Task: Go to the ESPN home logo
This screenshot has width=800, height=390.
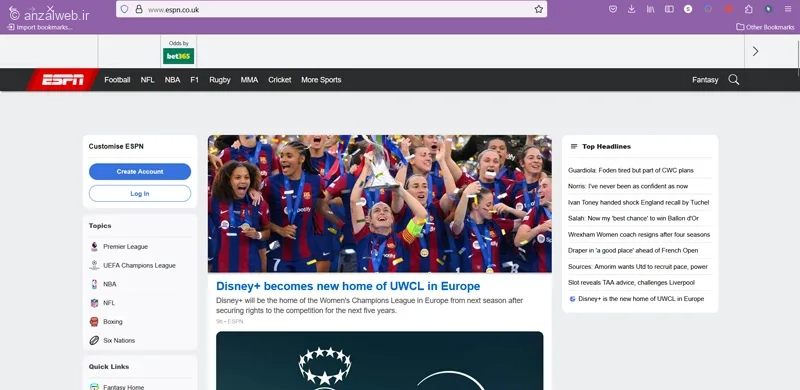Action: click(x=63, y=80)
